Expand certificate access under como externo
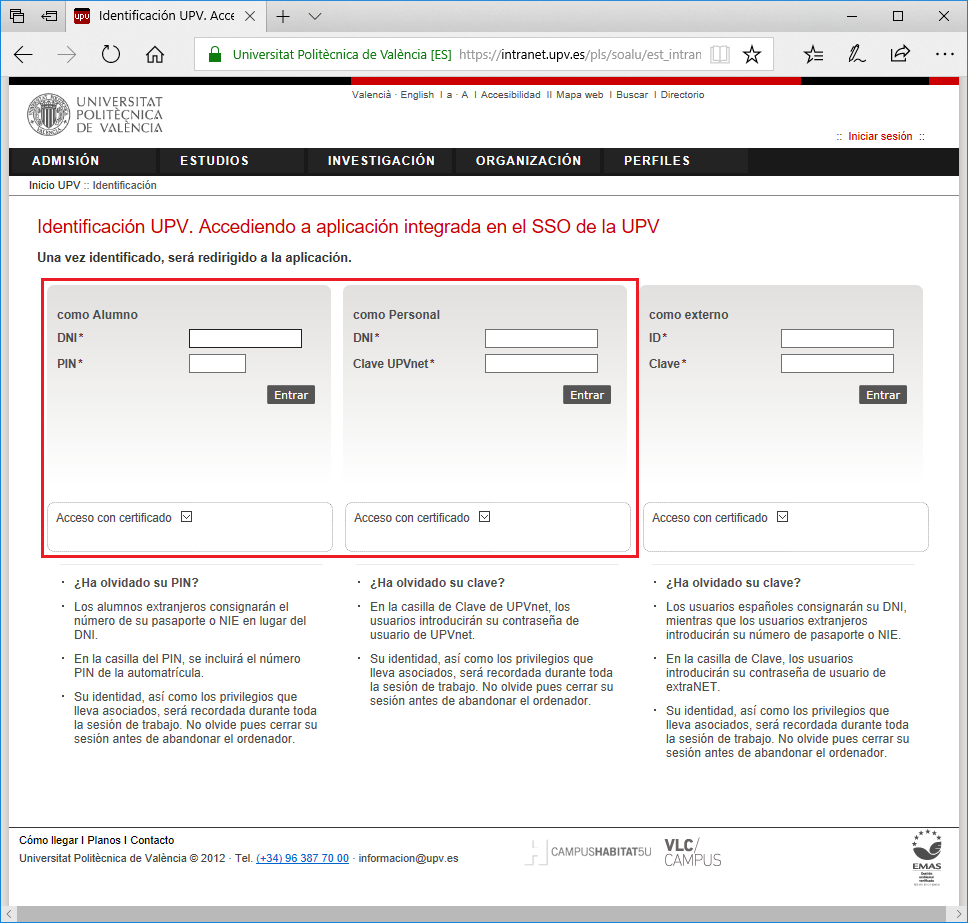 pos(782,517)
